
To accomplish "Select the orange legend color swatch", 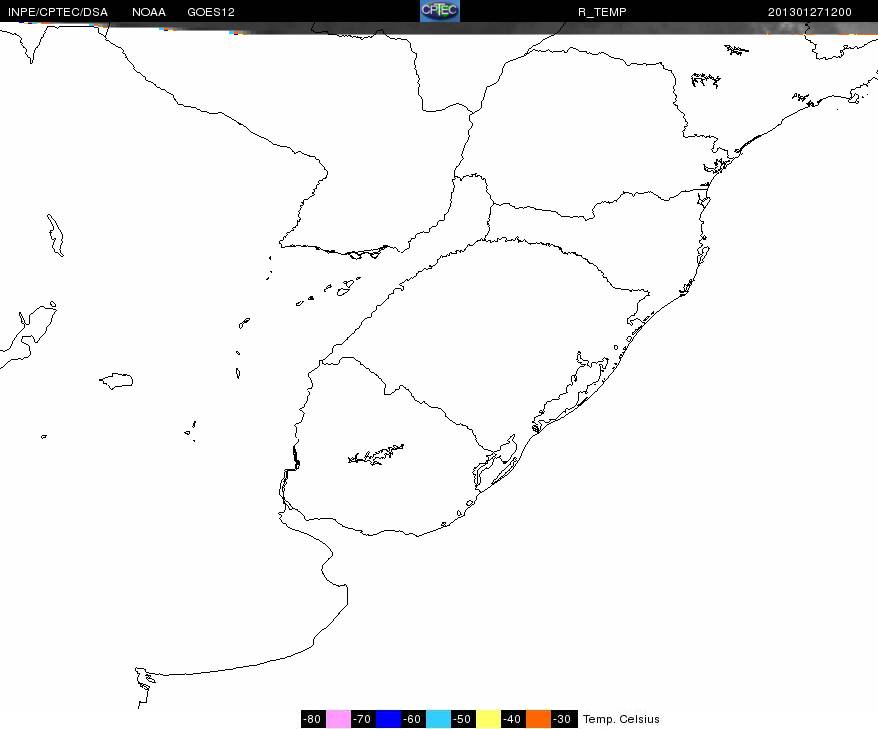I will pos(538,719).
